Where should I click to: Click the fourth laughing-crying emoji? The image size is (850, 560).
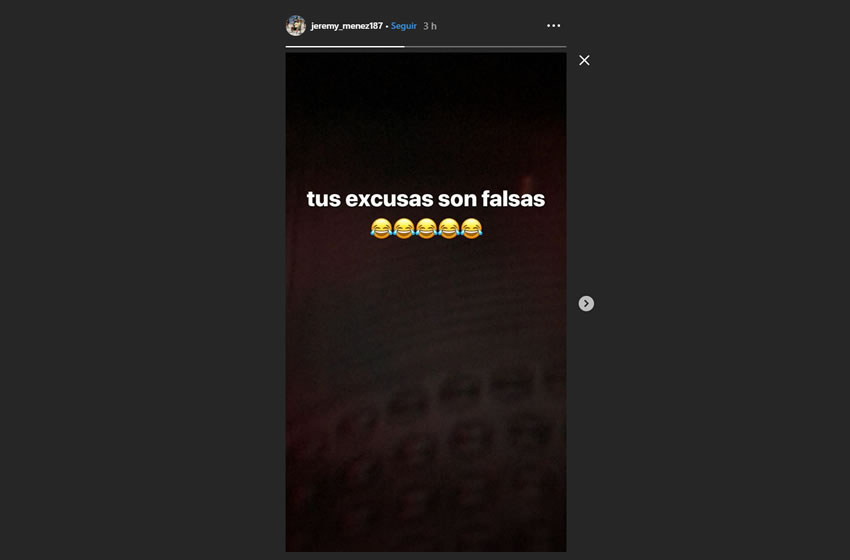[x=449, y=228]
